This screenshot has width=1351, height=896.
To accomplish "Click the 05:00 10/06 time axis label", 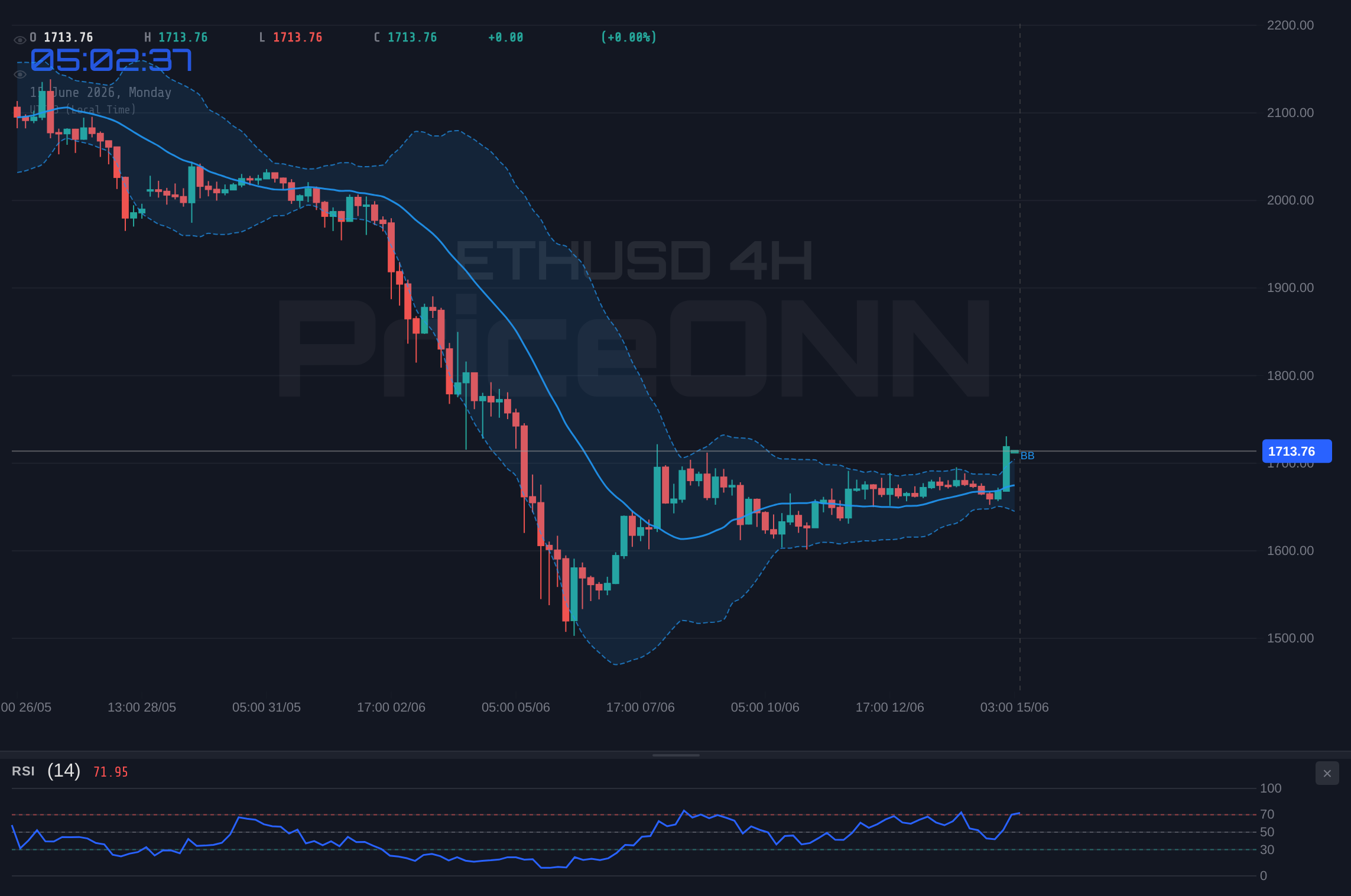I will click(x=765, y=707).
